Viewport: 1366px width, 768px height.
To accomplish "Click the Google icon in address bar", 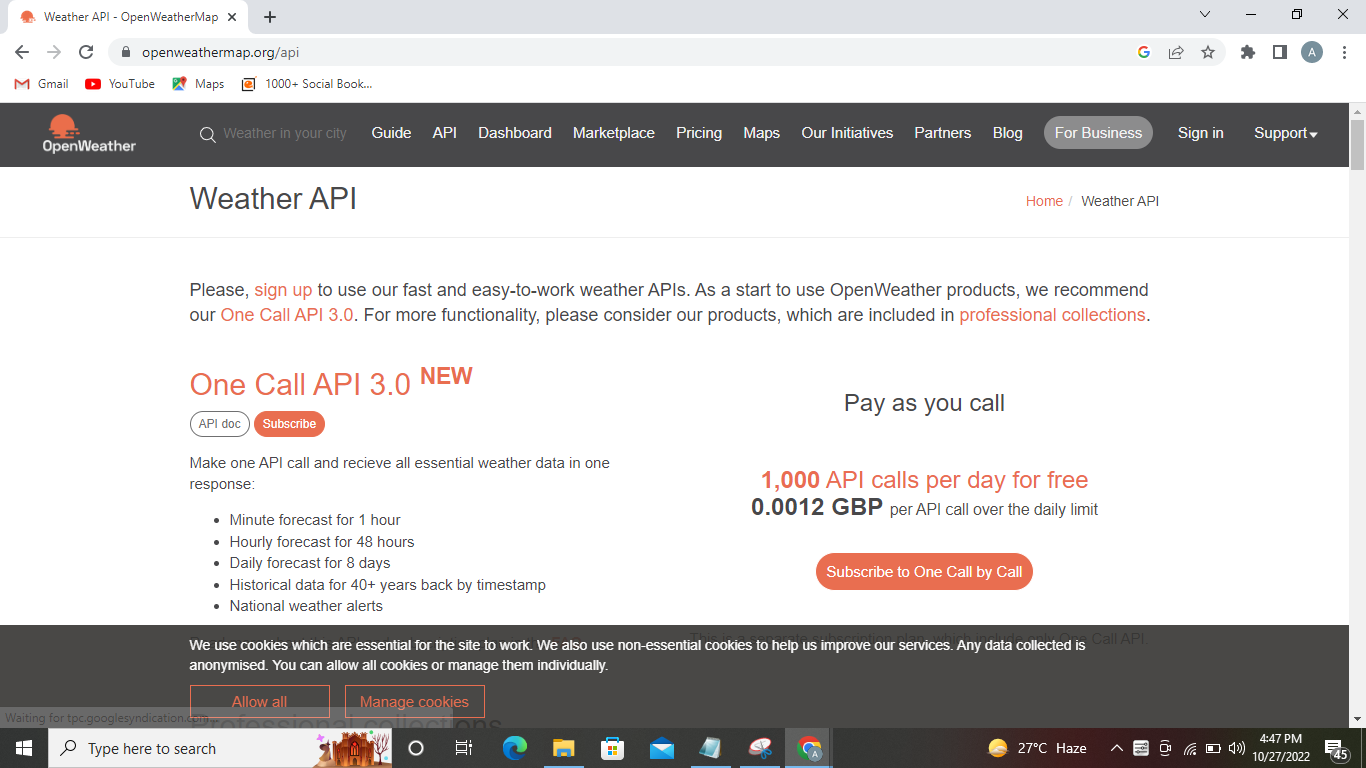I will click(x=1144, y=52).
